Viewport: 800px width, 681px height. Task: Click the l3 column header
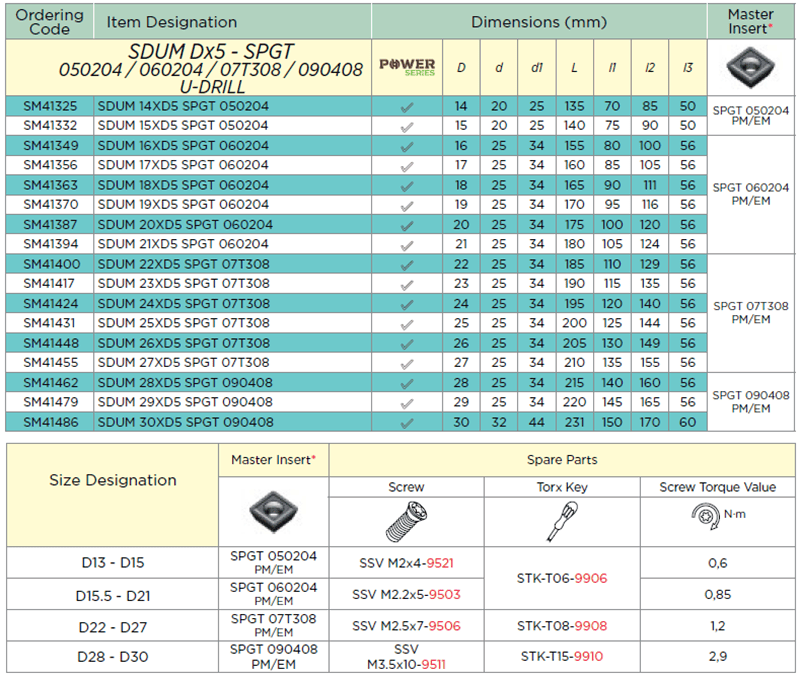click(688, 67)
